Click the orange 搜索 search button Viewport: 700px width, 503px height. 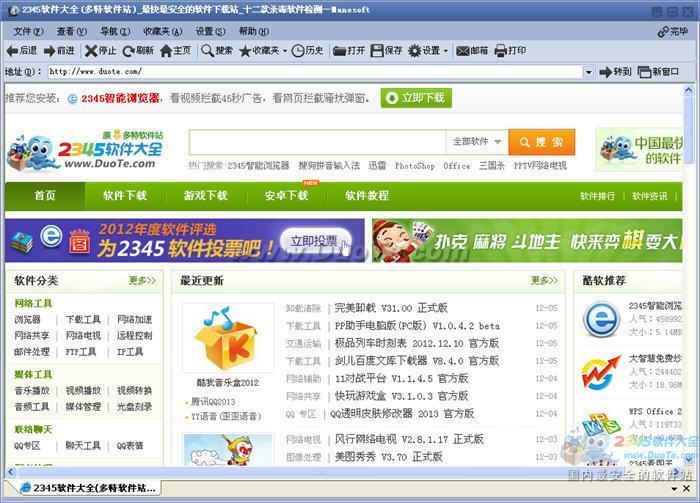pyautogui.click(x=541, y=142)
